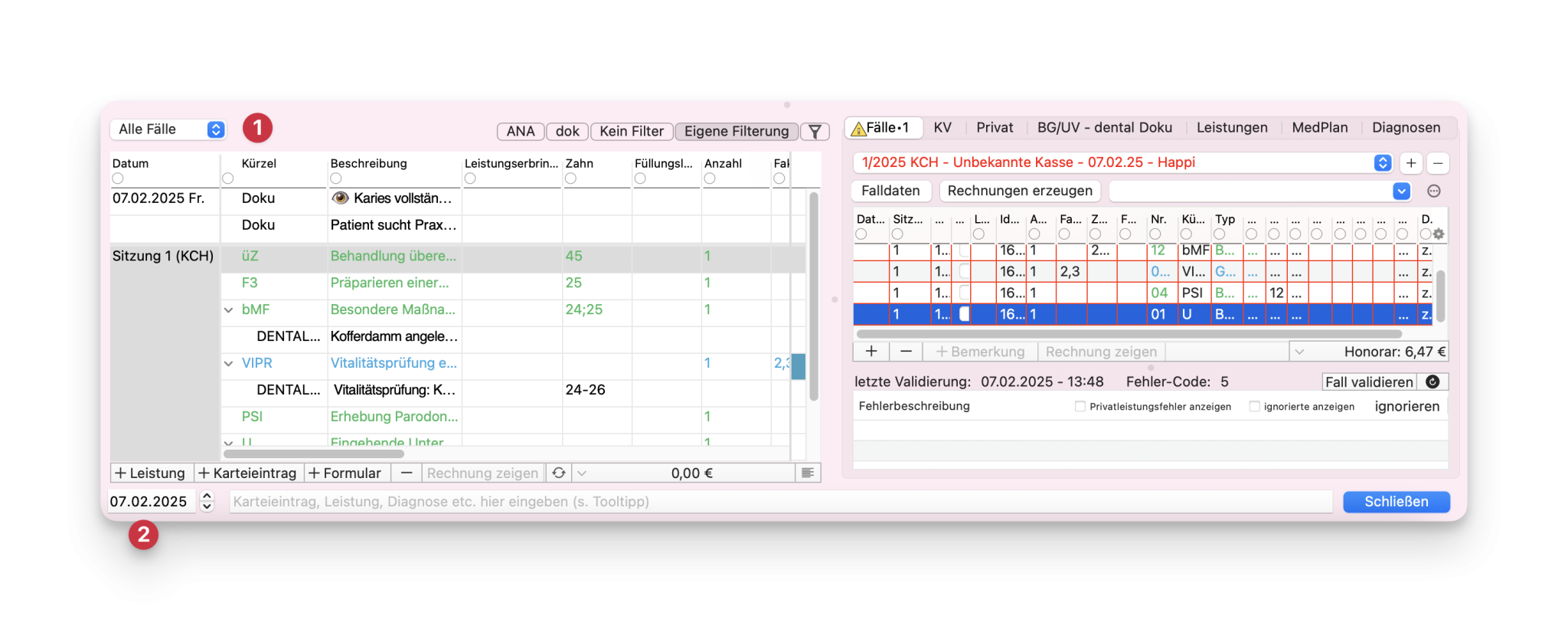The width and height of the screenshot is (1568, 622).
Task: Open the funnel filter options icon
Action: 815,132
